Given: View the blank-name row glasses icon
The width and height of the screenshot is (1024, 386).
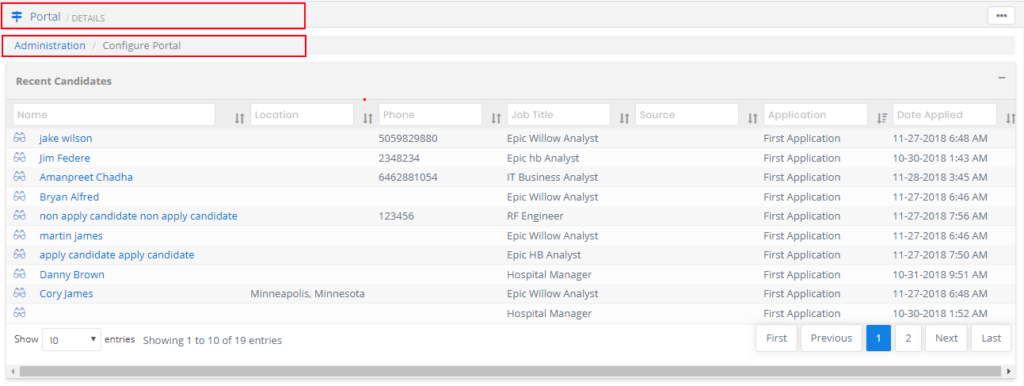Looking at the screenshot, I should 19,312.
